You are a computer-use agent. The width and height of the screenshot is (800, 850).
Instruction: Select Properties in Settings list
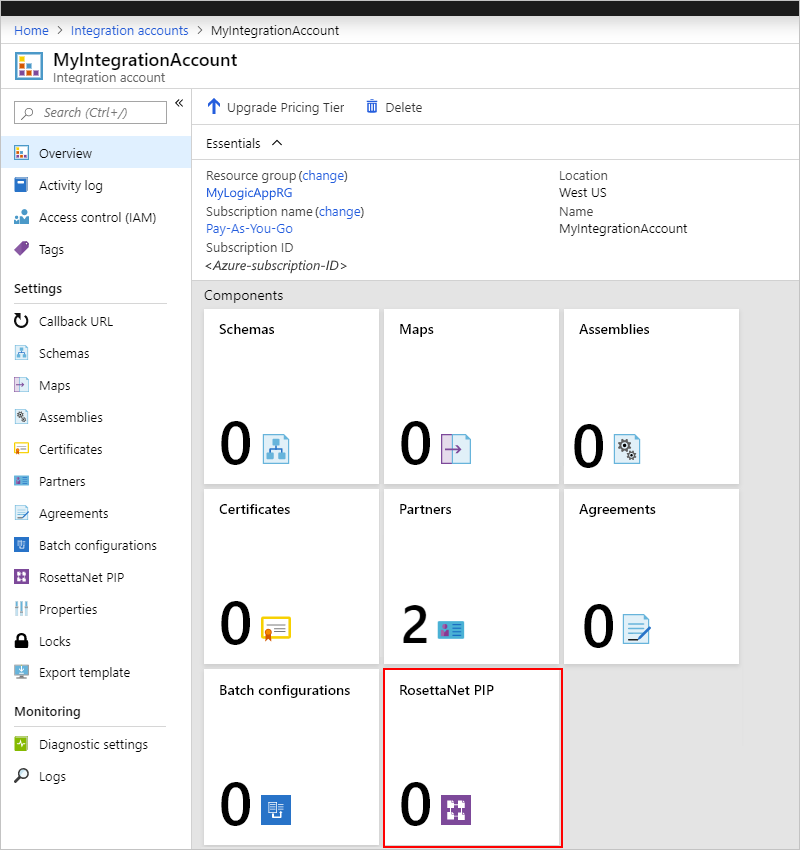click(96, 609)
